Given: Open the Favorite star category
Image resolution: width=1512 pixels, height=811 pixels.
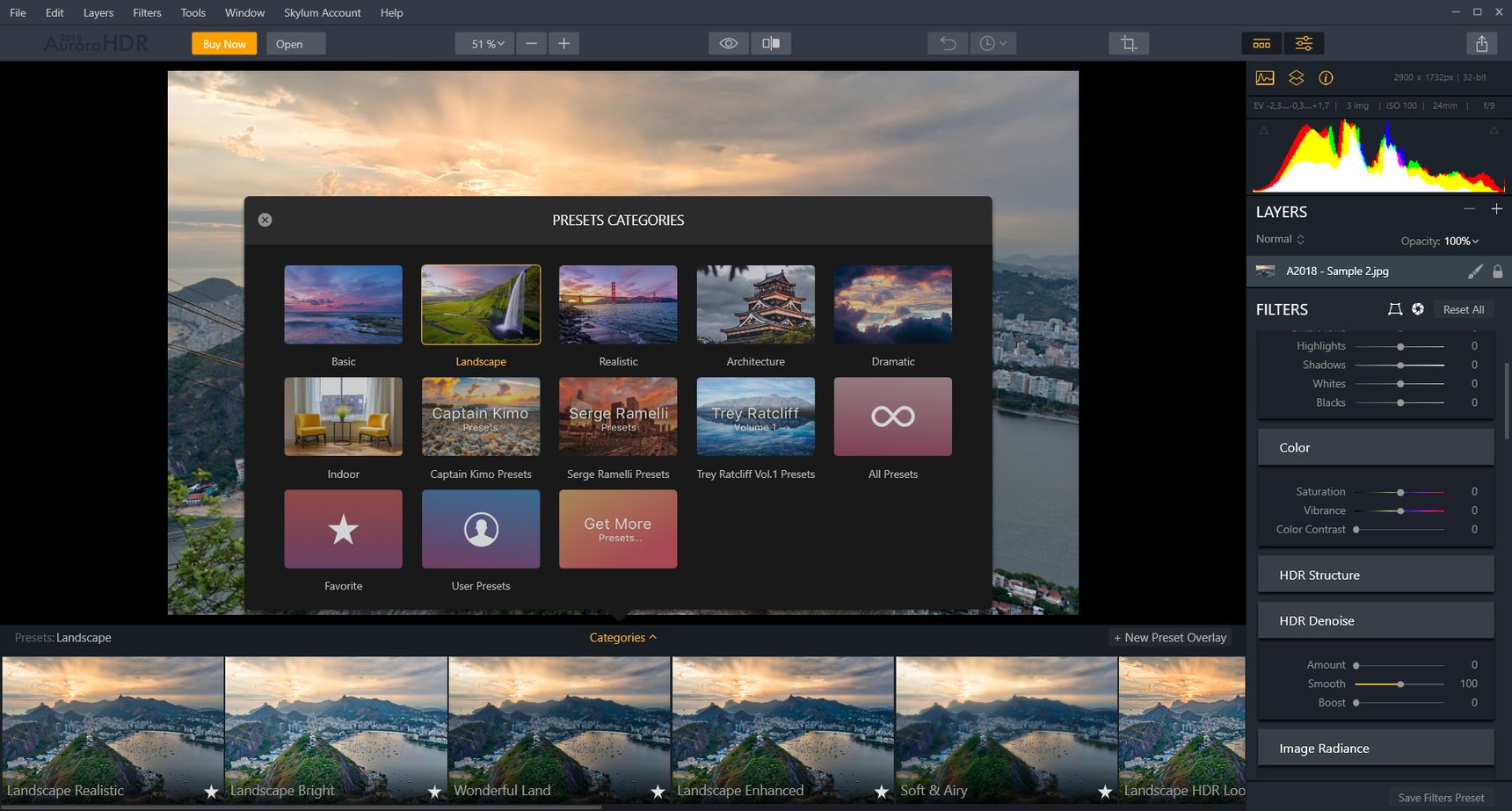Looking at the screenshot, I should tap(343, 529).
